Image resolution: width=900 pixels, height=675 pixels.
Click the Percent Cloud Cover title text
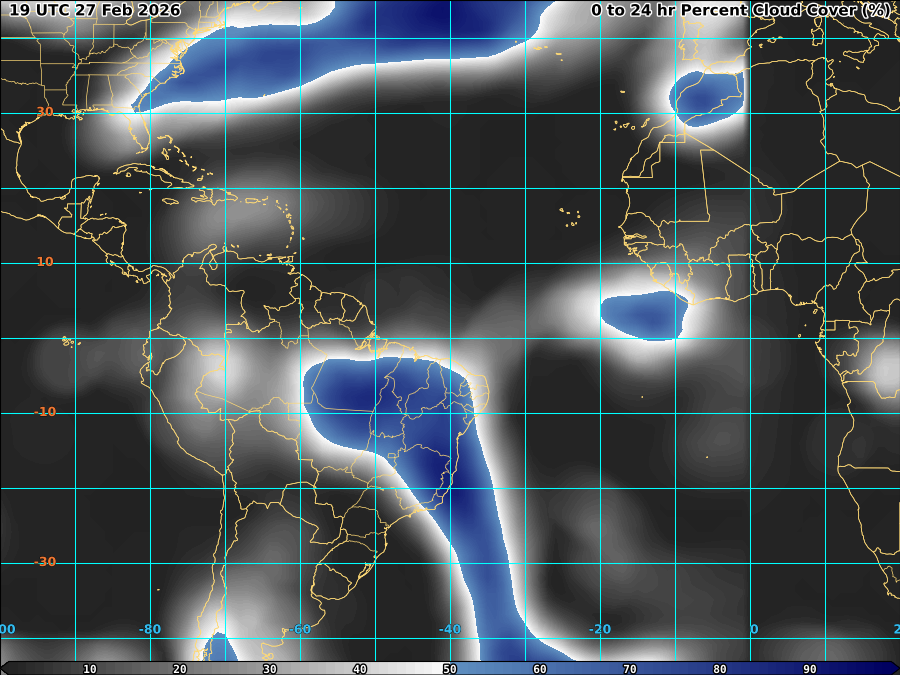pos(740,10)
